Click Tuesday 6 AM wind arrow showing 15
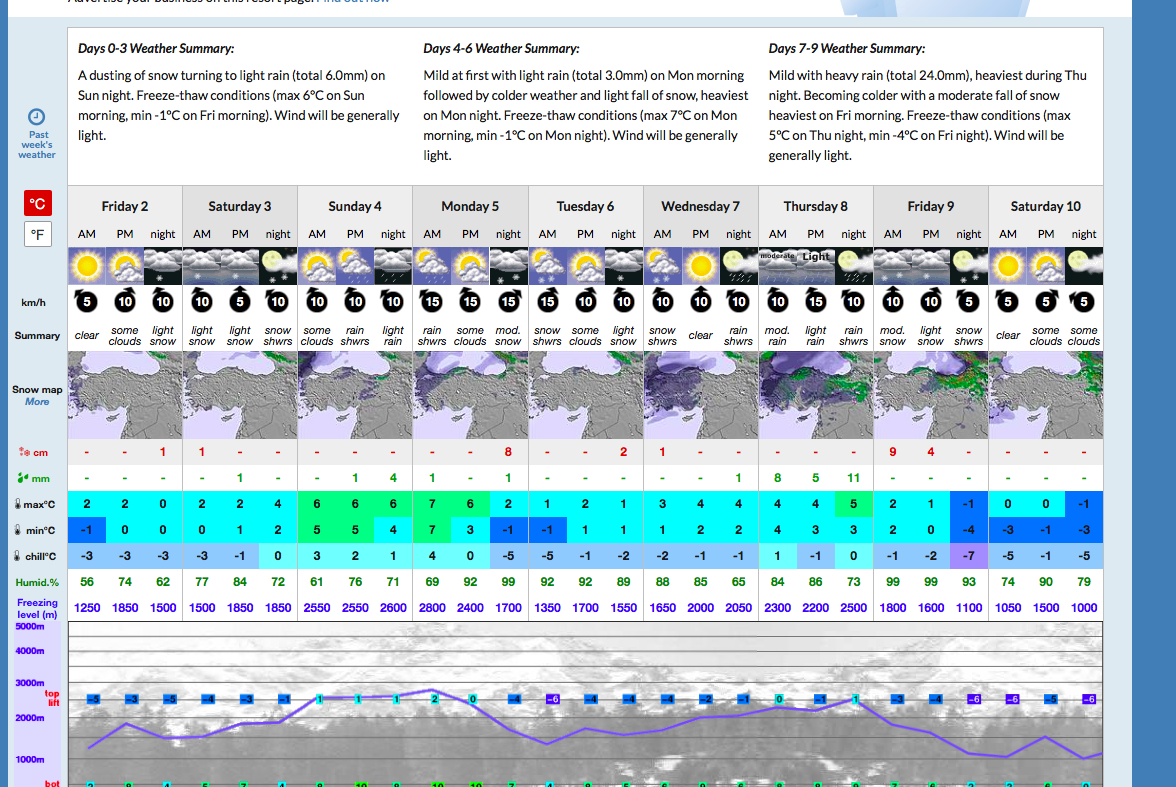 pyautogui.click(x=548, y=301)
